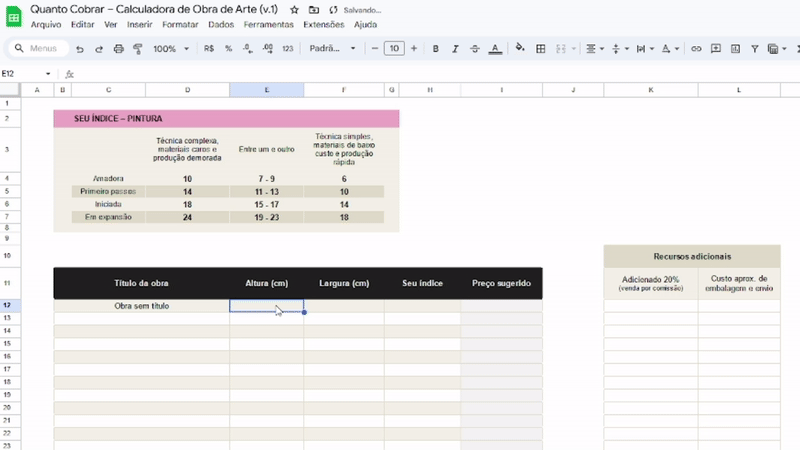800x450 pixels.
Task: Open the Extensões menu
Action: (x=323, y=24)
